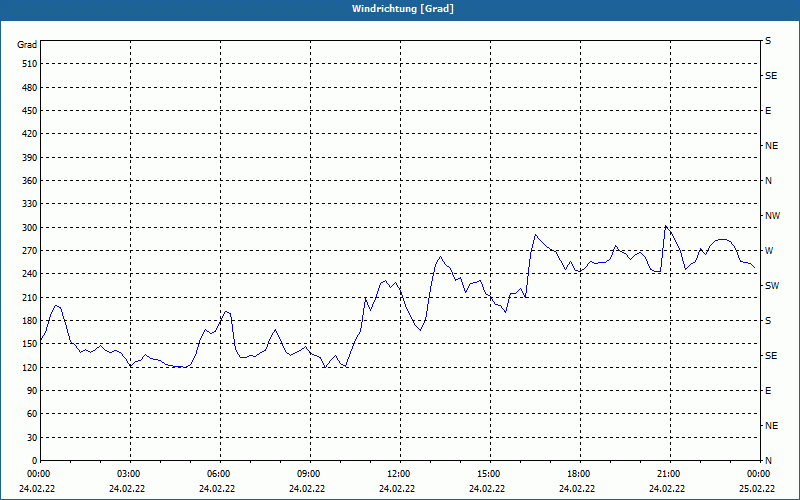Image resolution: width=800 pixels, height=500 pixels.
Task: Click the y-axis value 390
Action: [30, 158]
